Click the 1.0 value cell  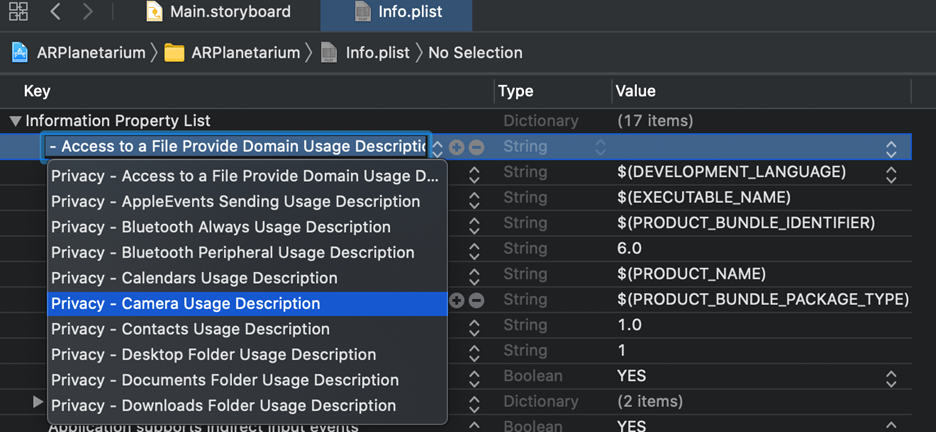pos(629,325)
